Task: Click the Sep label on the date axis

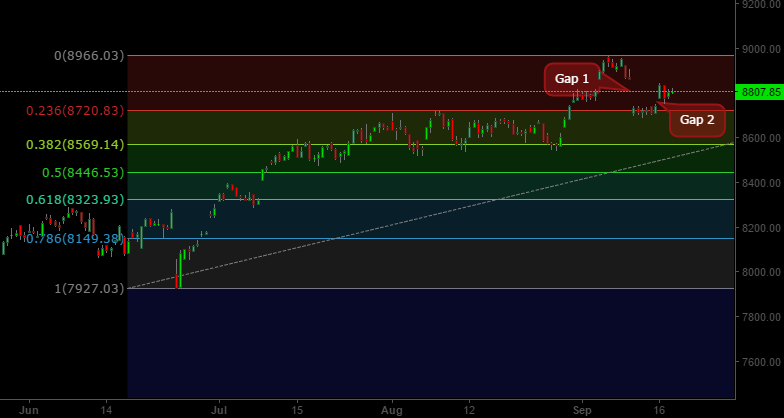Action: (x=582, y=410)
